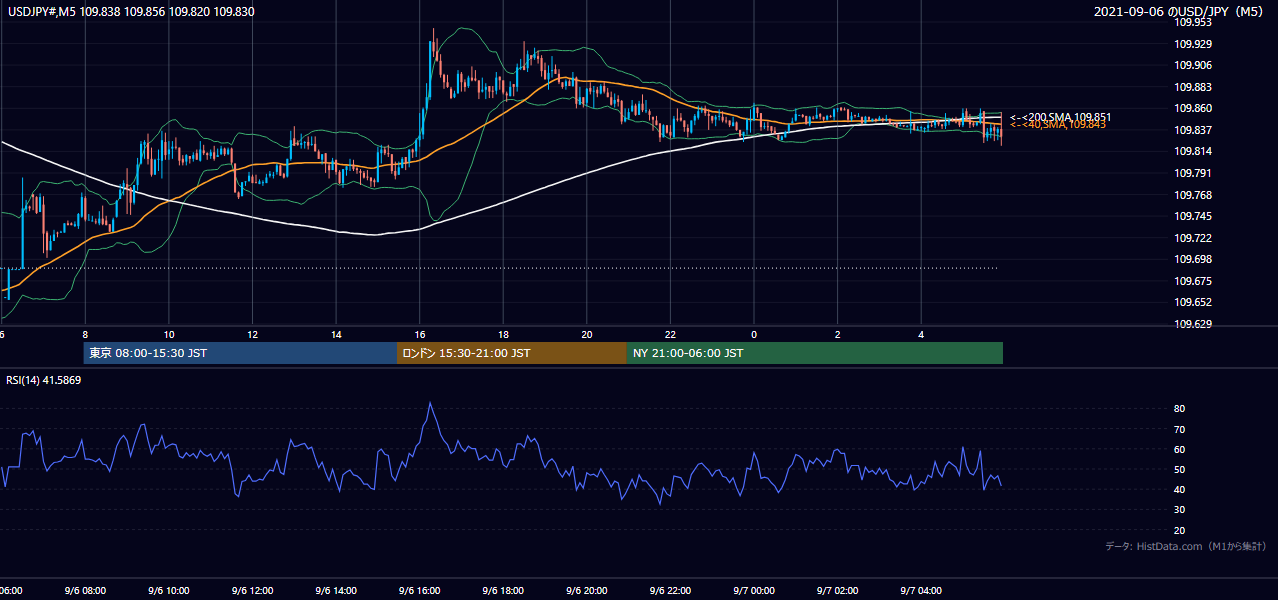1278x600 pixels.
Task: Click the データ: HistData.com source credit
Action: click(x=1185, y=546)
